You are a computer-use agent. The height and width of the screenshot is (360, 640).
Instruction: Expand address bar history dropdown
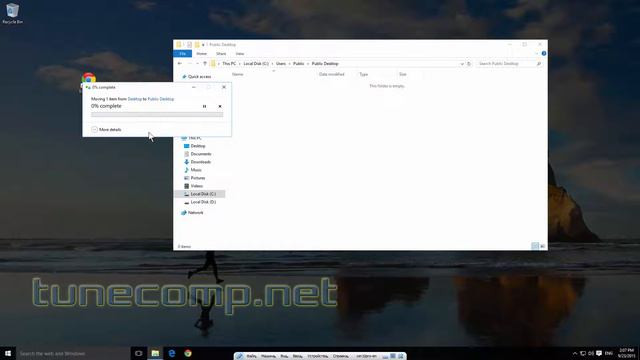point(462,64)
